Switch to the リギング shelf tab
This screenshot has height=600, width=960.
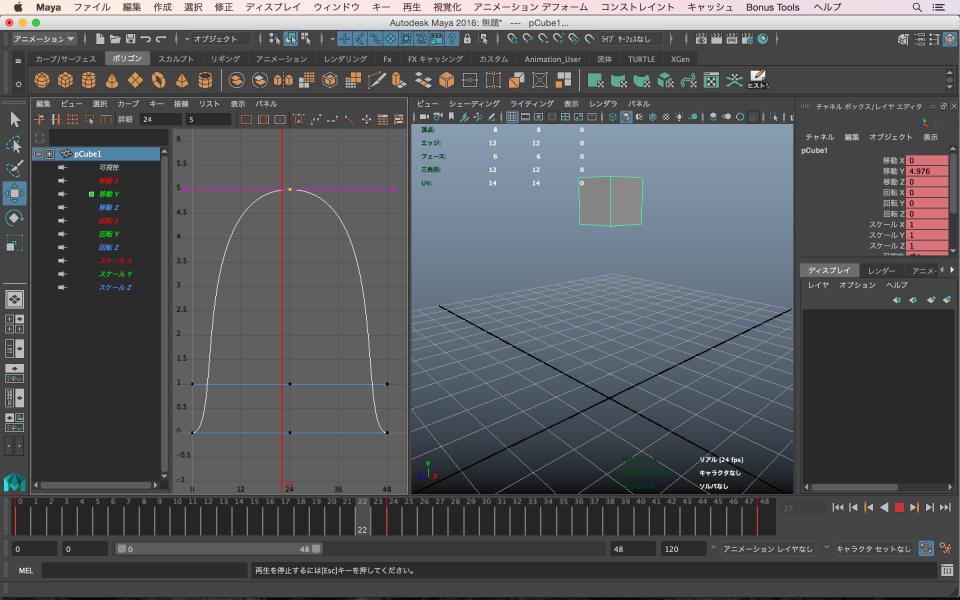point(225,59)
